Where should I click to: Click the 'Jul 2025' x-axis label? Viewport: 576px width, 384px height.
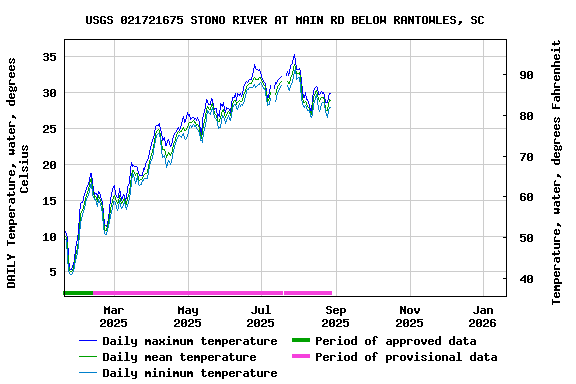(260, 317)
